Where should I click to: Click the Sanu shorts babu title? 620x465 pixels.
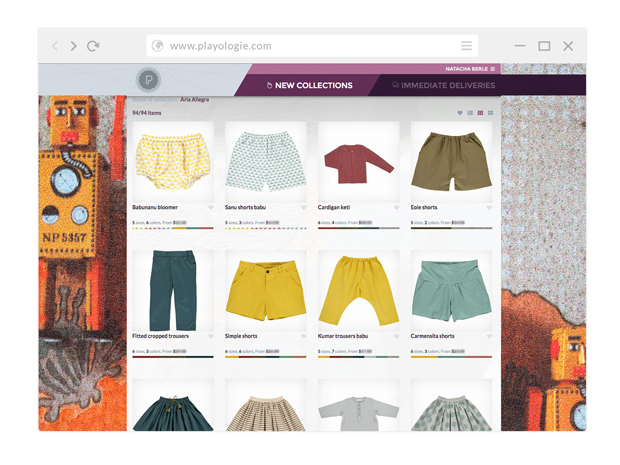coord(246,207)
